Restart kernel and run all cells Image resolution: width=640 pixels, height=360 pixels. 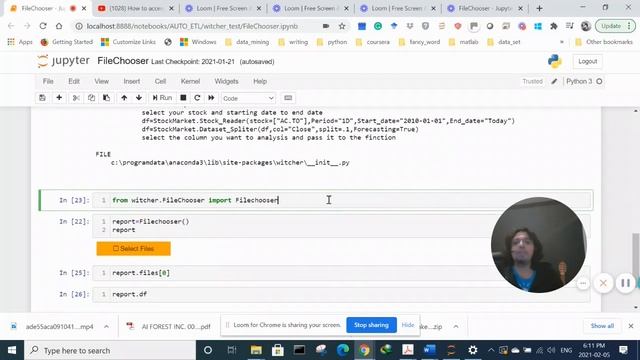pyautogui.click(x=211, y=98)
